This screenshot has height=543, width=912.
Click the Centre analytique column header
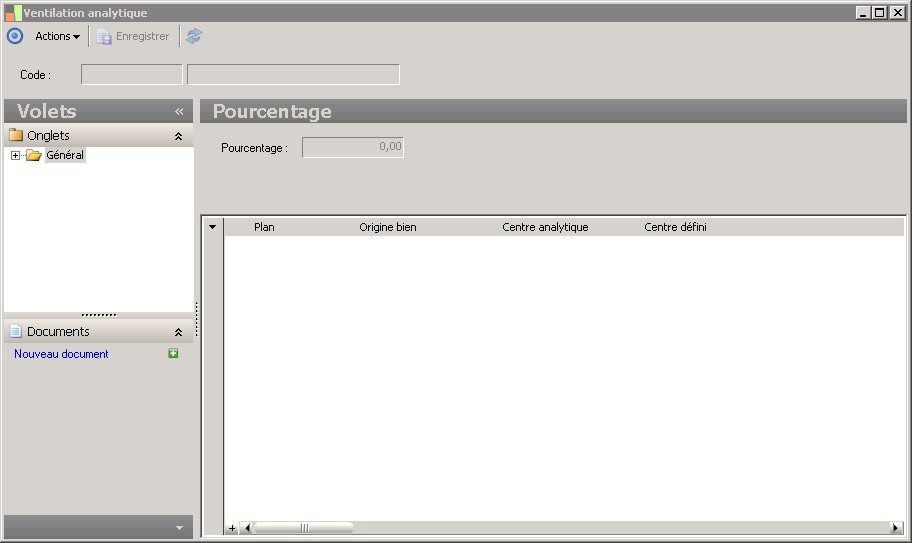pos(545,227)
